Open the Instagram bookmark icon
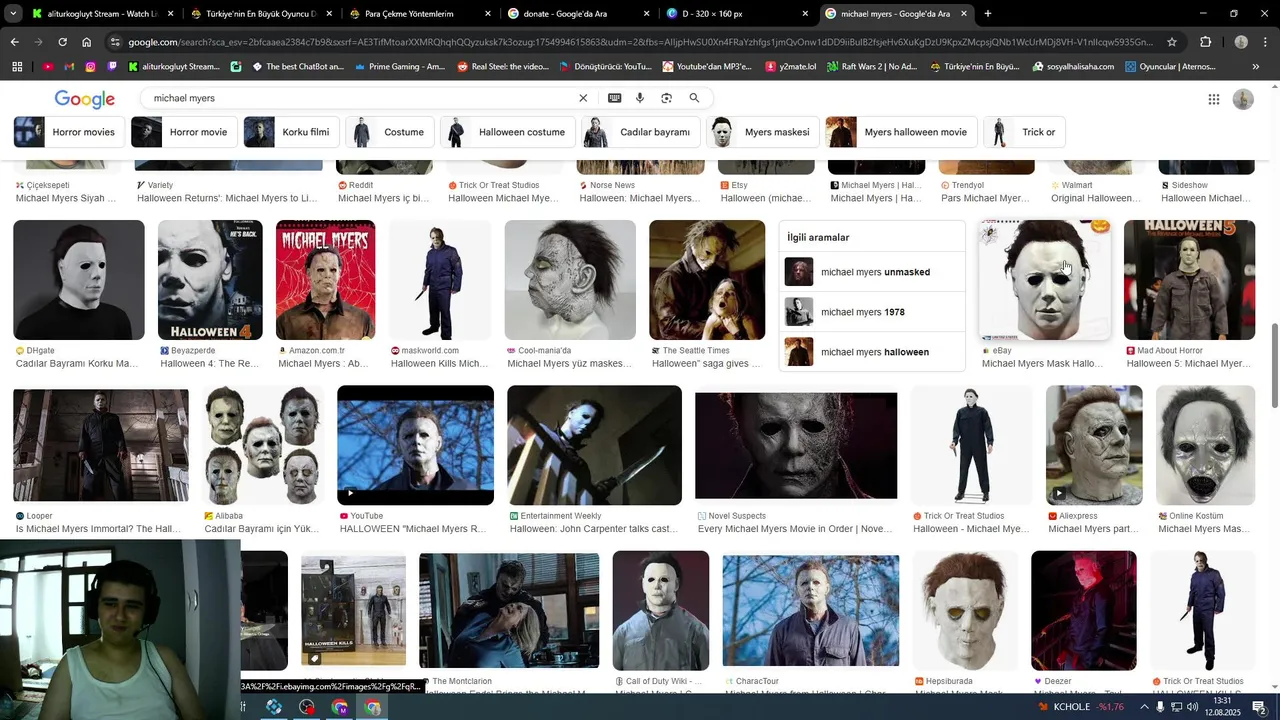 (91, 67)
